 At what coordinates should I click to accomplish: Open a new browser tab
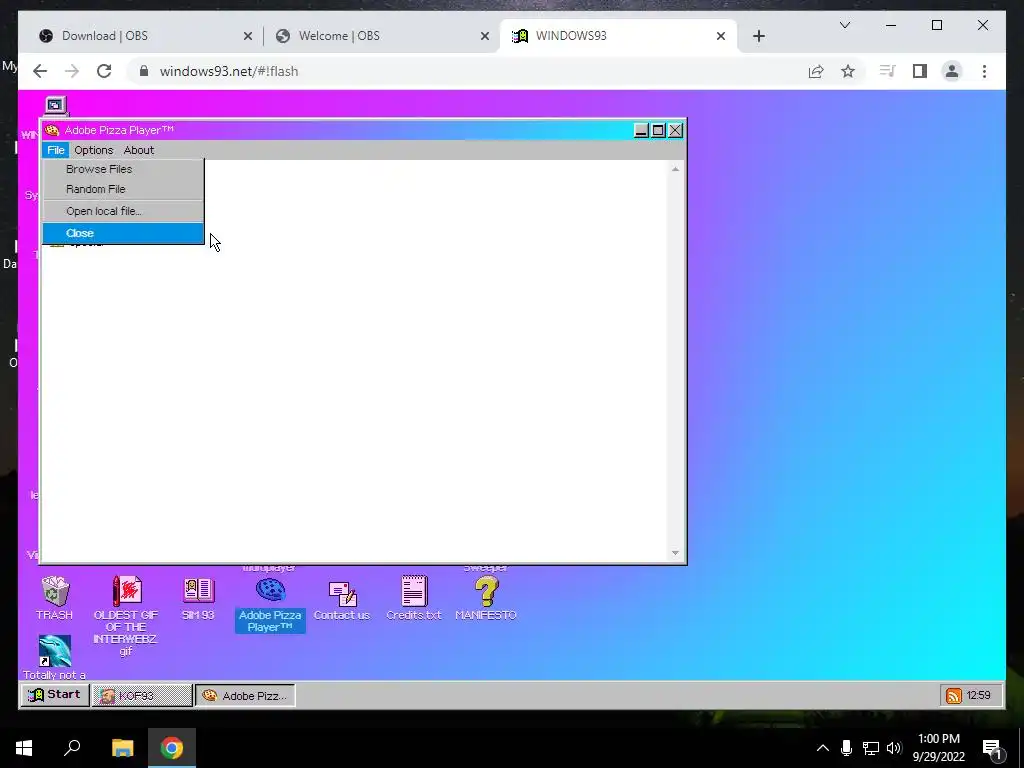758,37
